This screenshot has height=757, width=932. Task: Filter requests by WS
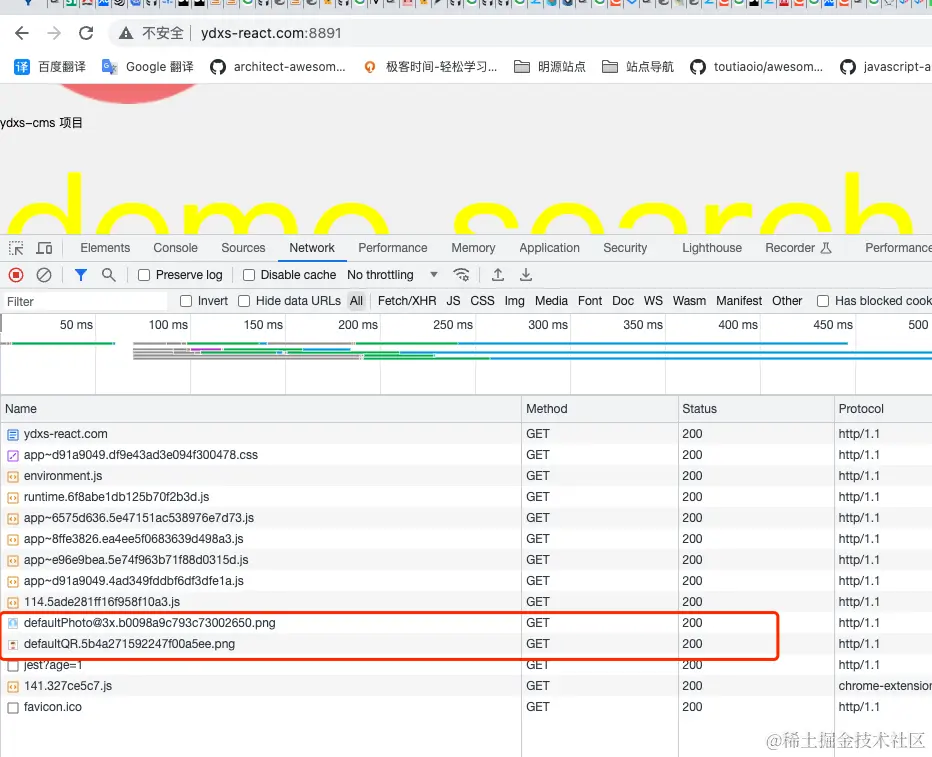pos(653,301)
